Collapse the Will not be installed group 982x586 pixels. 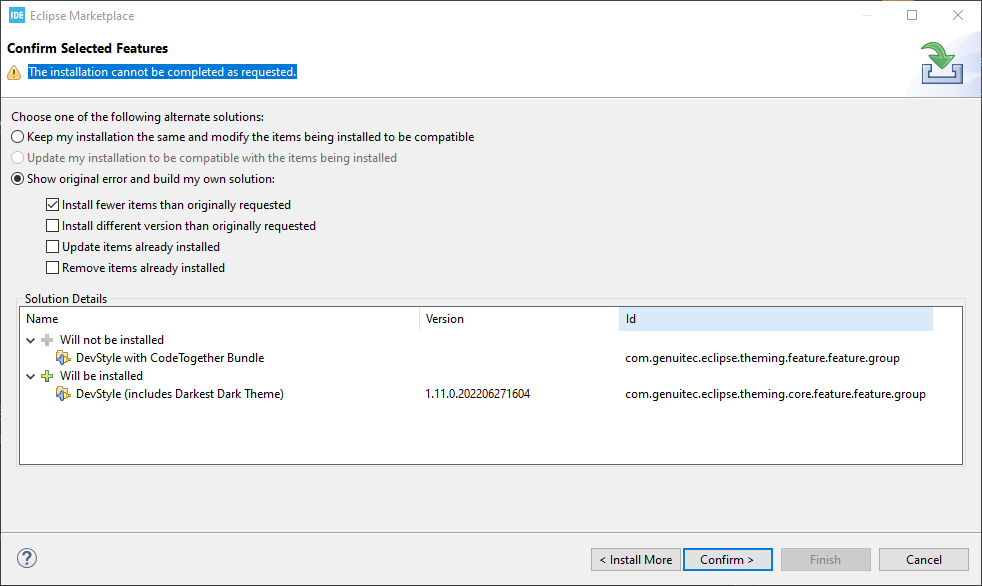(31, 341)
